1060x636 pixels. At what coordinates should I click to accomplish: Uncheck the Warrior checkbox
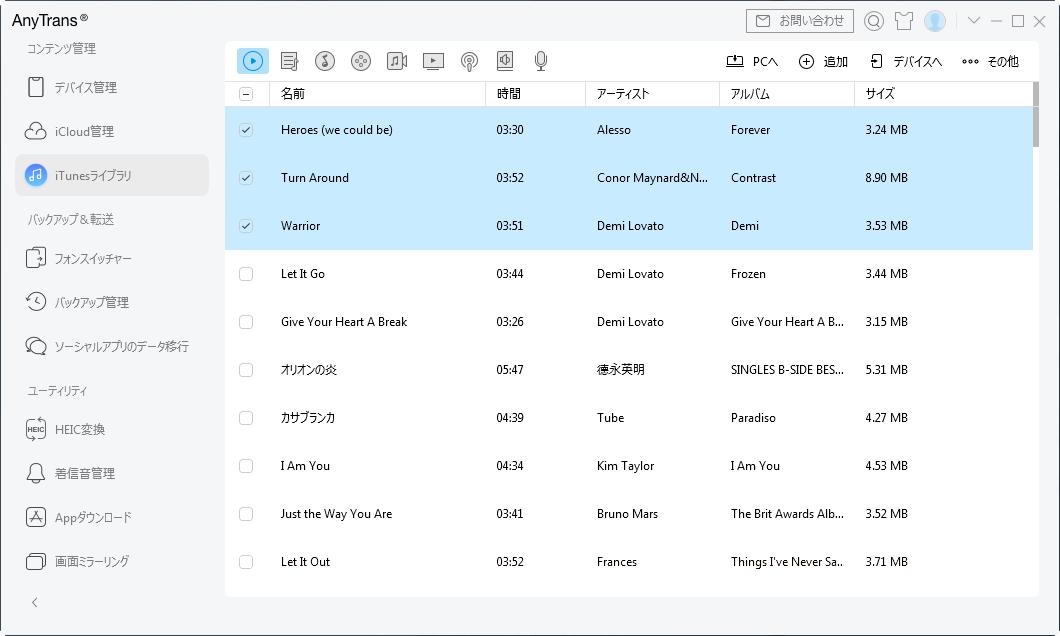pyautogui.click(x=246, y=226)
